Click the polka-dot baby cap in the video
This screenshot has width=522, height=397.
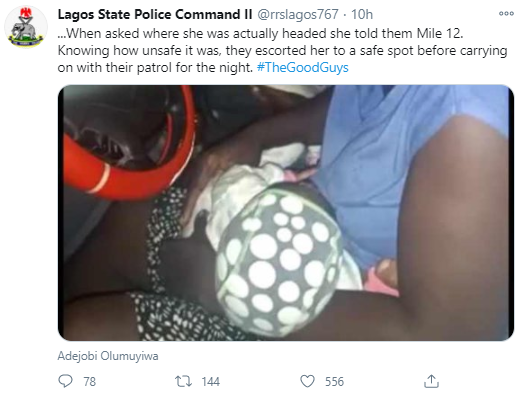279,261
